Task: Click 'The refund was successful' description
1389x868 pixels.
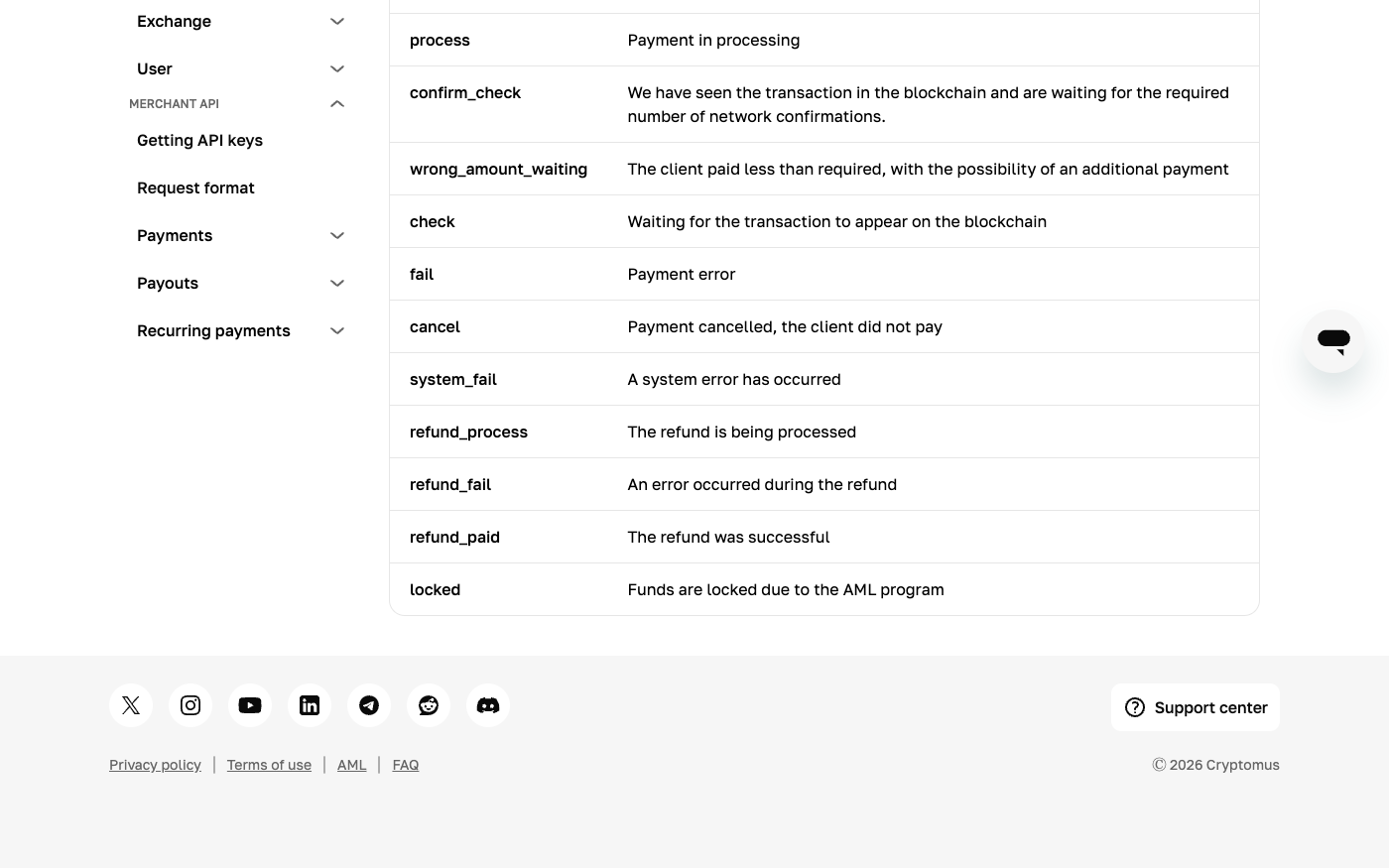Action: point(728,537)
